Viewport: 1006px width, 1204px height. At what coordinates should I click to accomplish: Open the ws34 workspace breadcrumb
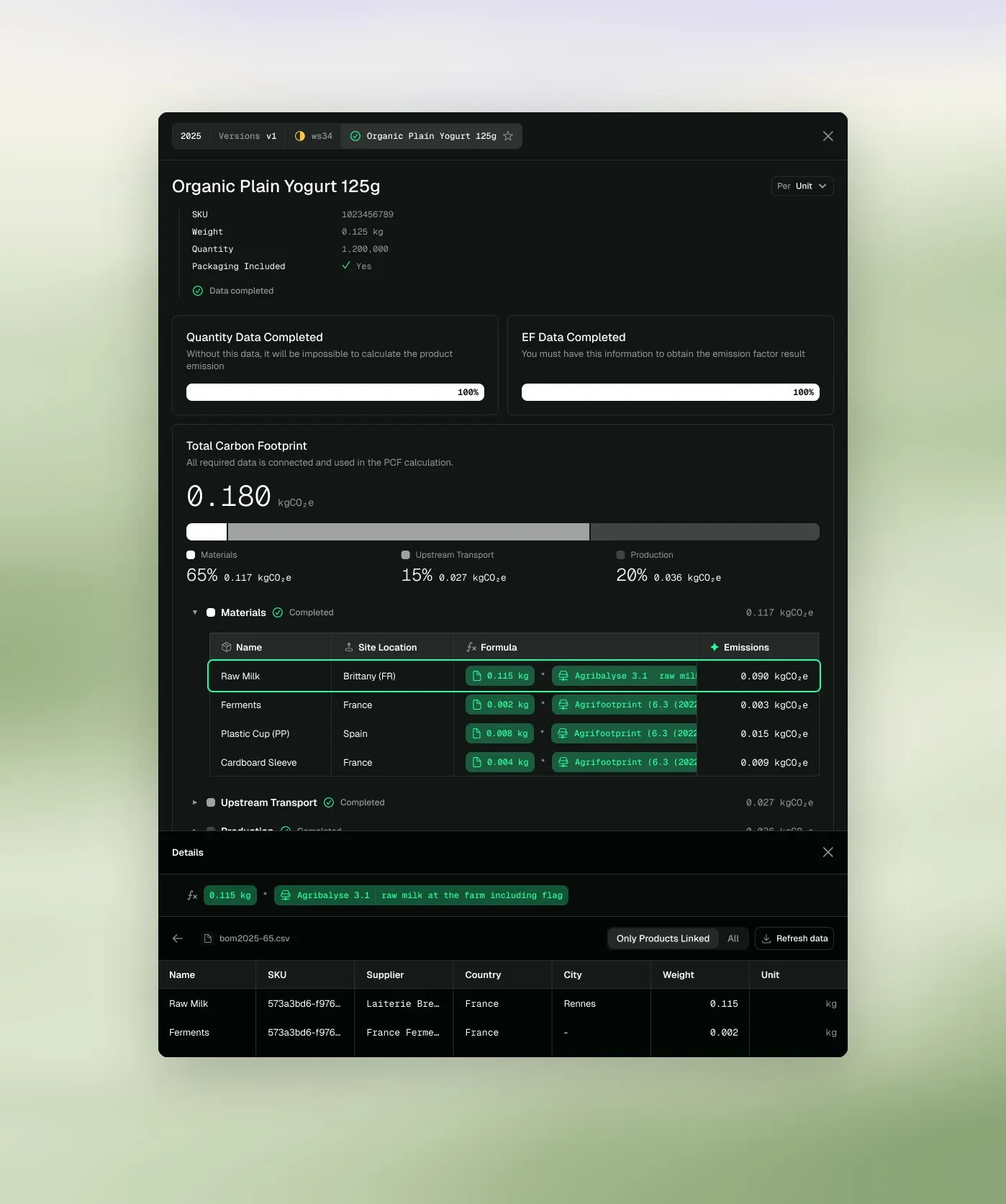(x=313, y=136)
